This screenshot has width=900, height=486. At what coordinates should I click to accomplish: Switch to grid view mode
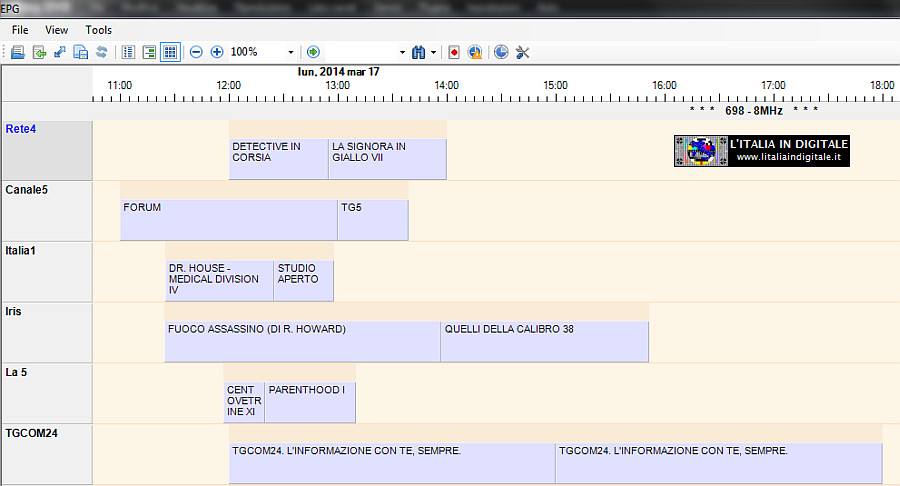click(x=170, y=52)
